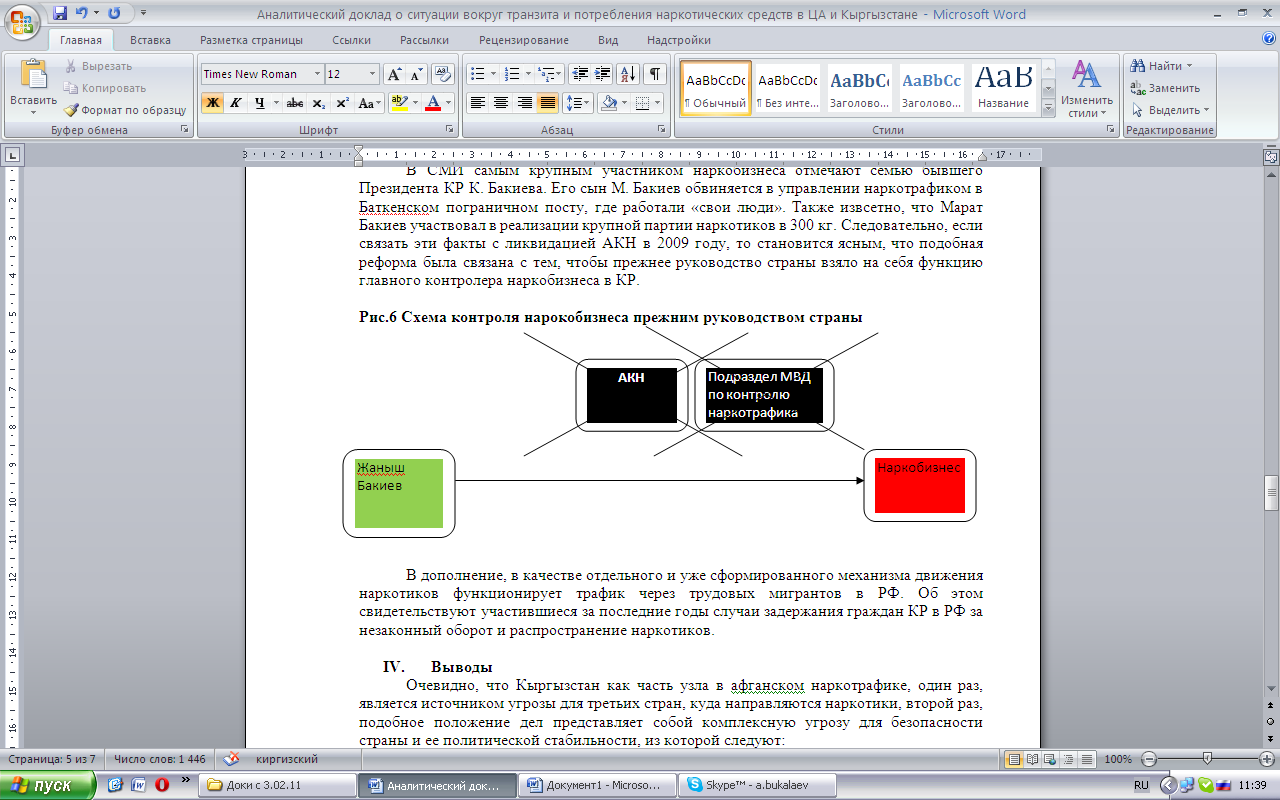Image resolution: width=1280 pixels, height=800 pixels.
Task: Center the paragraph text
Action: (x=501, y=102)
